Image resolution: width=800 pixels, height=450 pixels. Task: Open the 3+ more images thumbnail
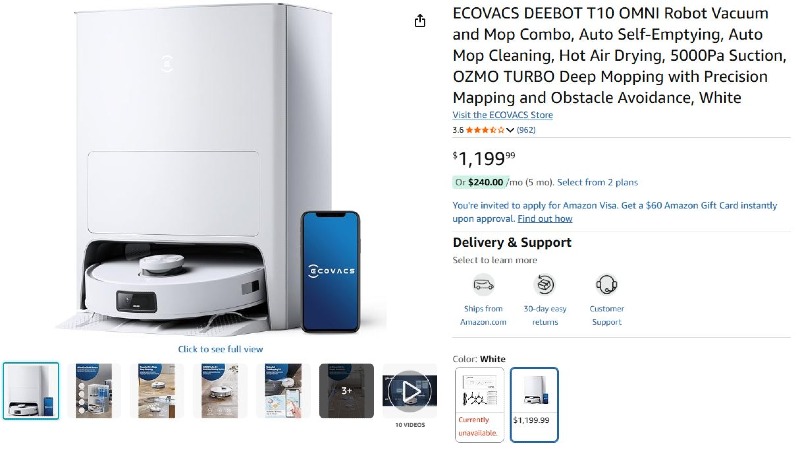tap(346, 391)
